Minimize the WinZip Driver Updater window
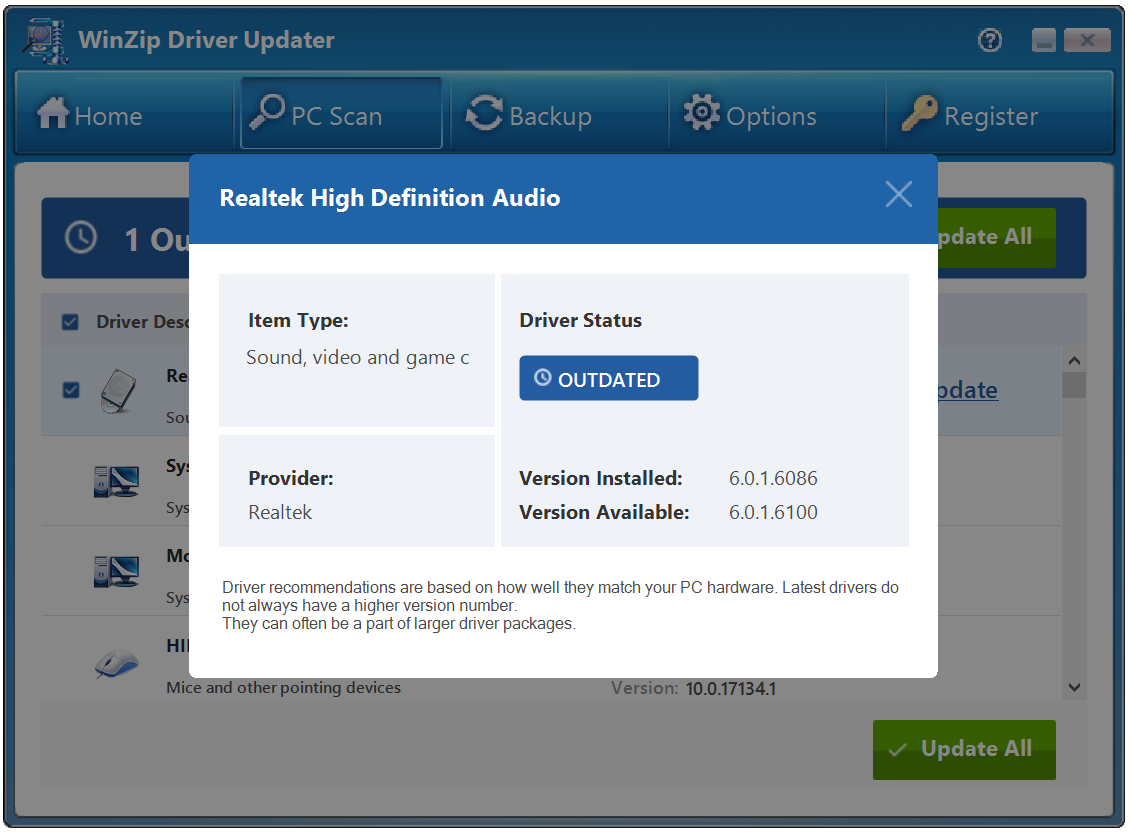This screenshot has height=832, width=1130. click(x=1044, y=41)
